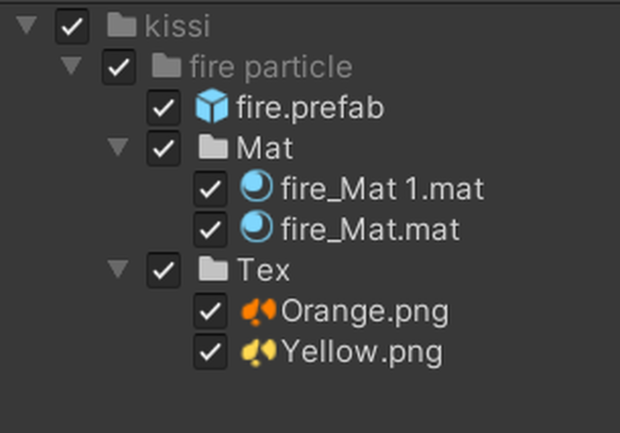Uncheck the fire.prefab checkbox

[164, 108]
